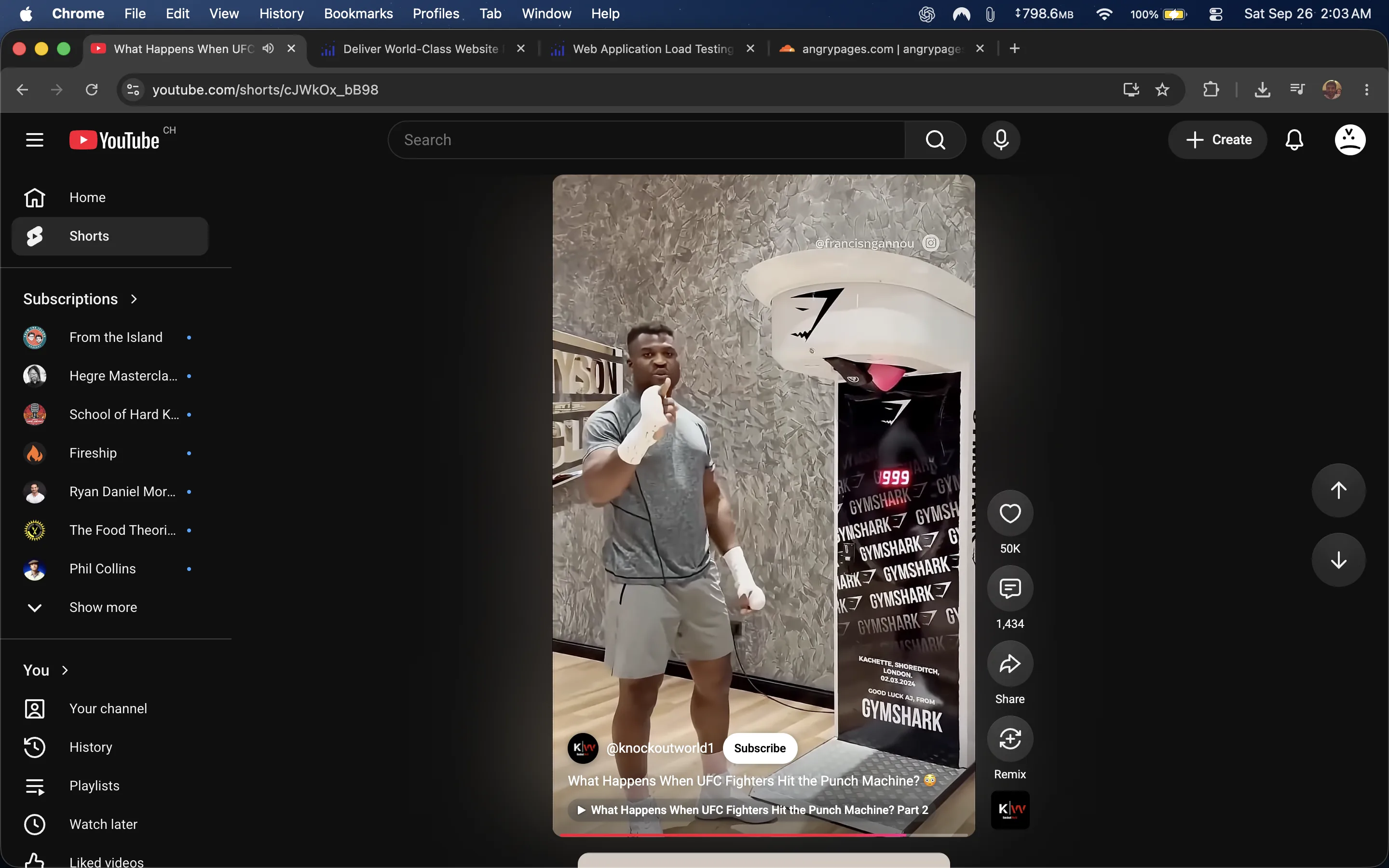Select Shorts in the sidebar

click(110, 236)
